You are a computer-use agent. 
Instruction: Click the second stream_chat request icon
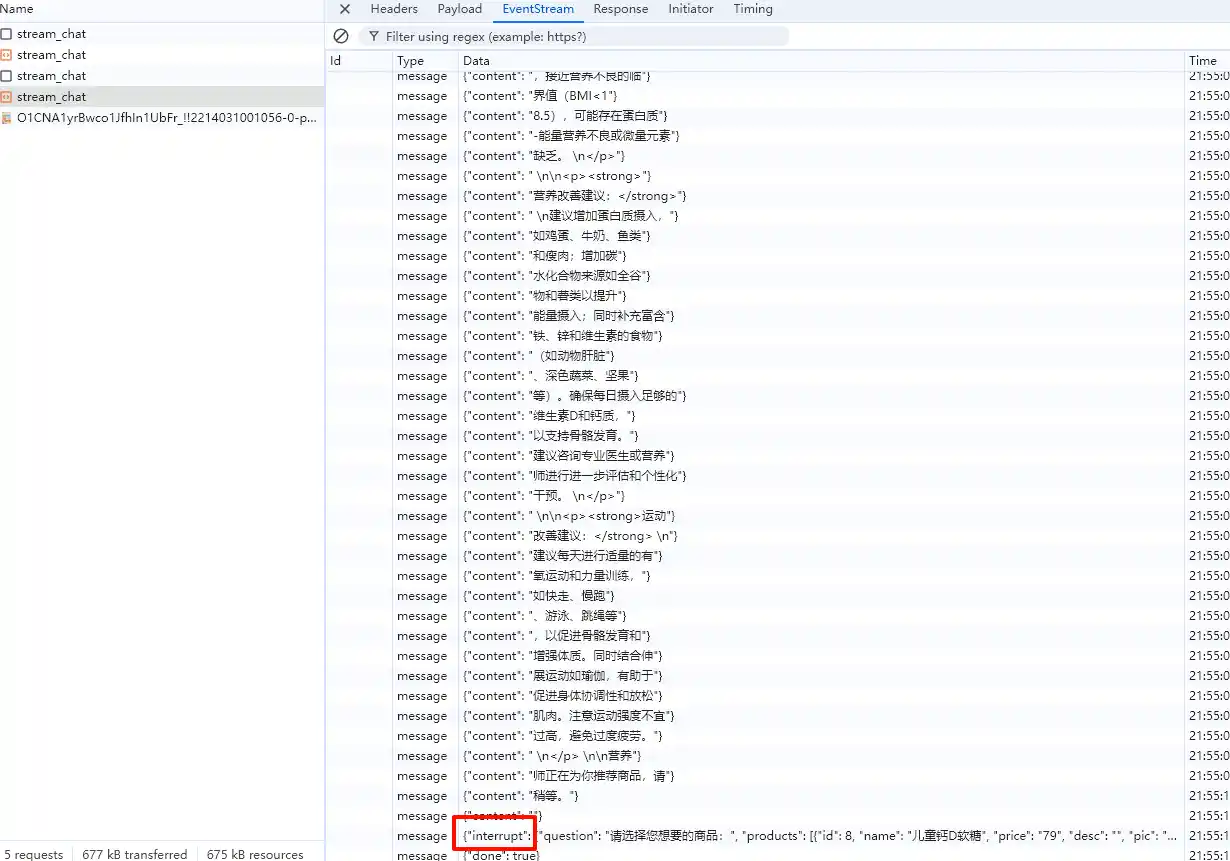click(6, 55)
